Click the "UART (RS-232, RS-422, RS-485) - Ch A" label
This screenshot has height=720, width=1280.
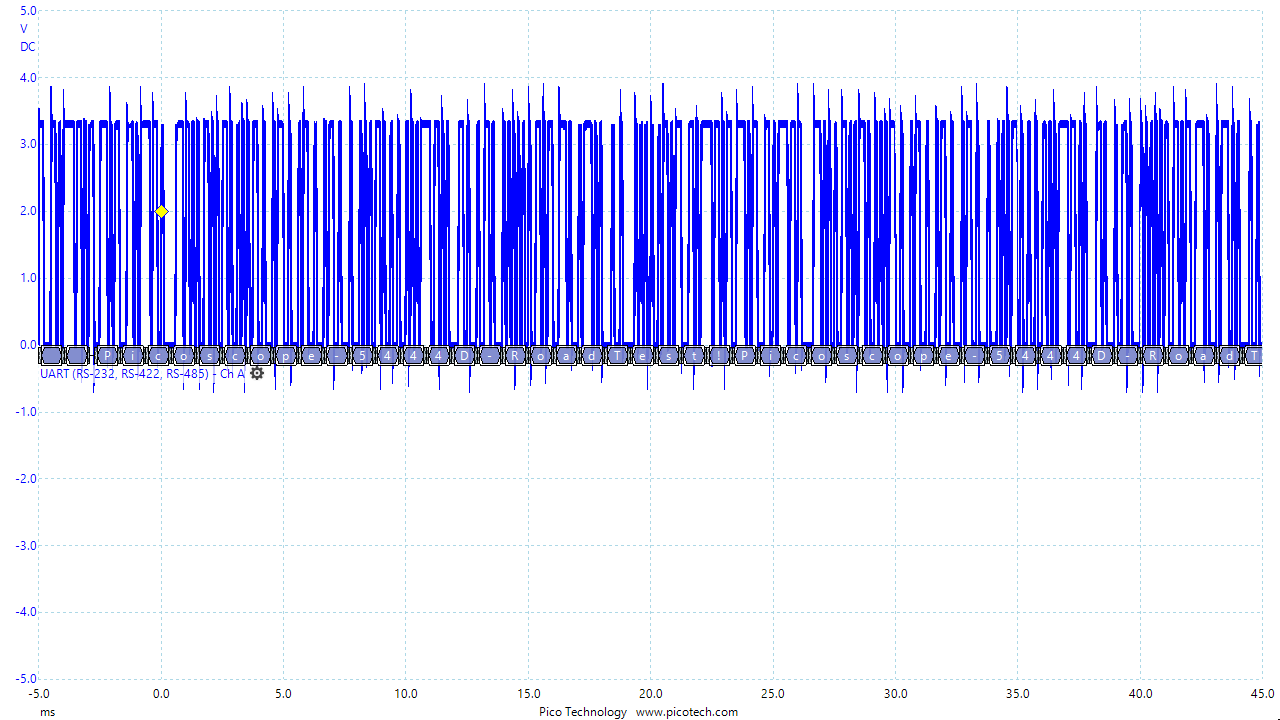tap(142, 373)
